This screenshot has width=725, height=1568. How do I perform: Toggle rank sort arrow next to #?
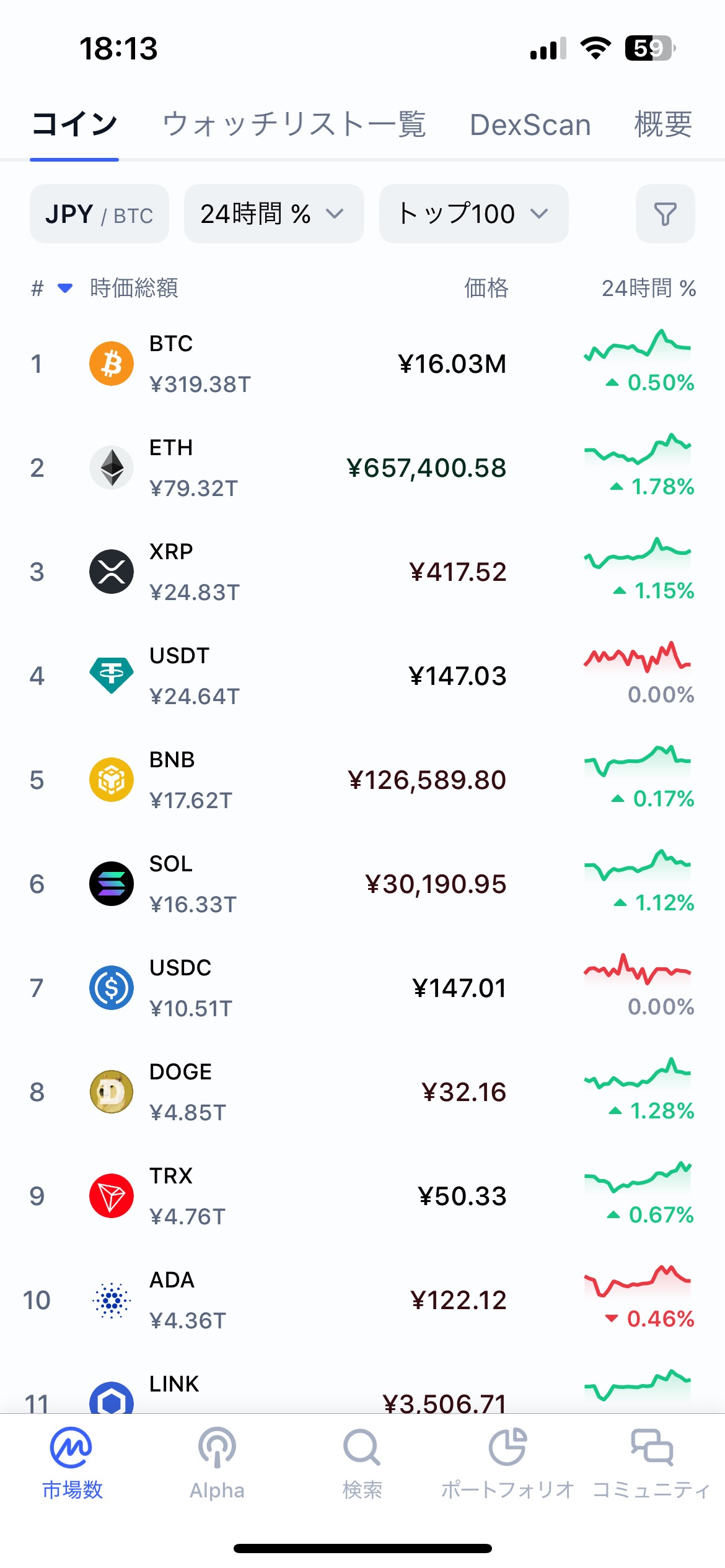click(64, 288)
